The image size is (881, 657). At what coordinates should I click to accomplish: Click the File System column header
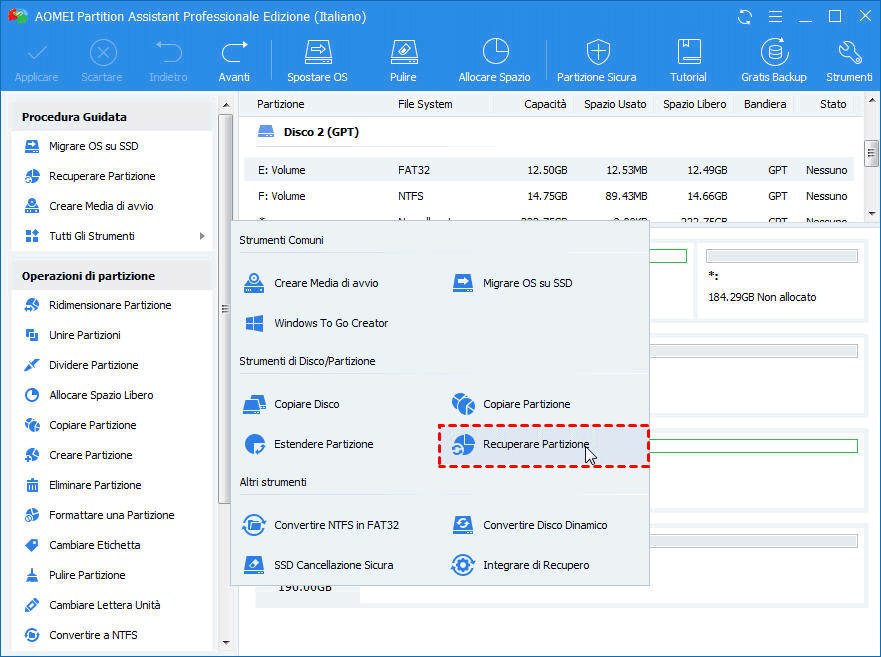click(425, 104)
